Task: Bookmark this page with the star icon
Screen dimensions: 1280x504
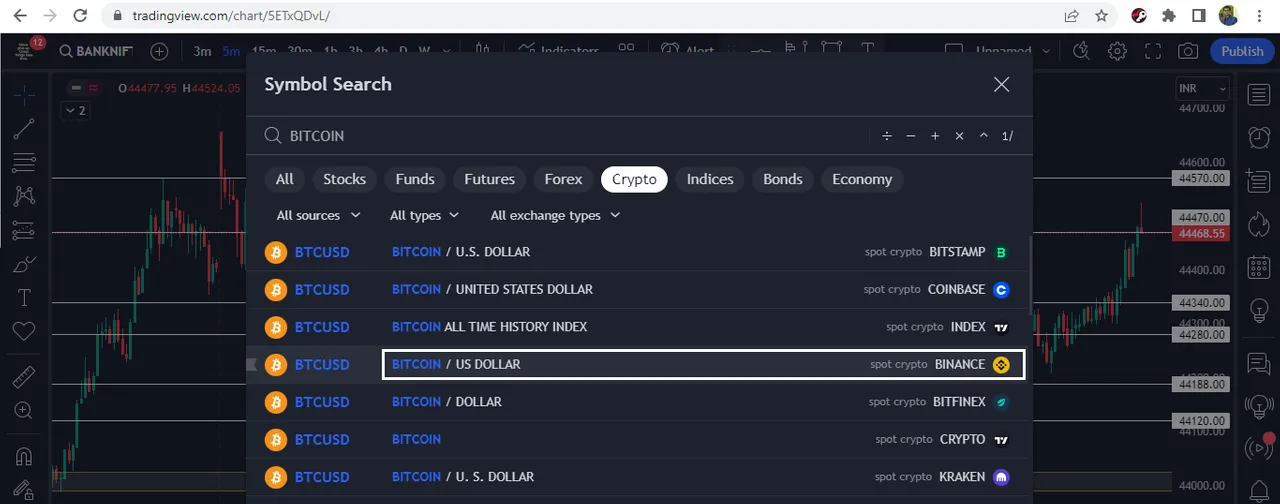Action: click(x=1101, y=16)
